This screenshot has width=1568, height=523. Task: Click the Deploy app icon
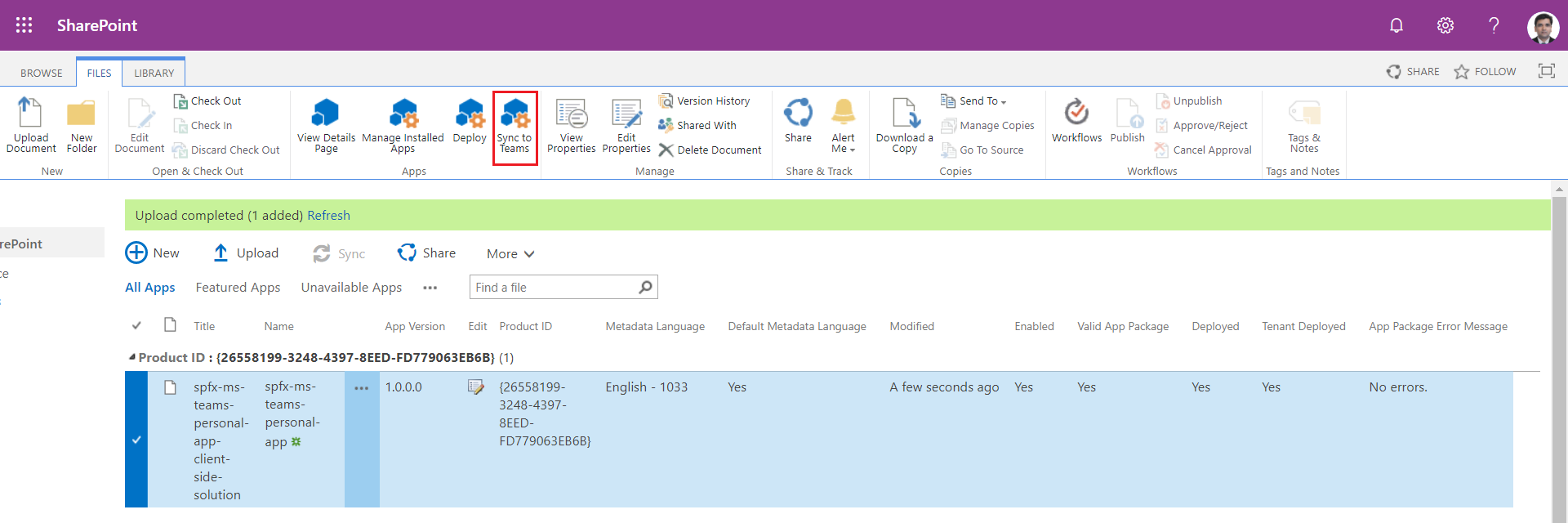[x=470, y=114]
